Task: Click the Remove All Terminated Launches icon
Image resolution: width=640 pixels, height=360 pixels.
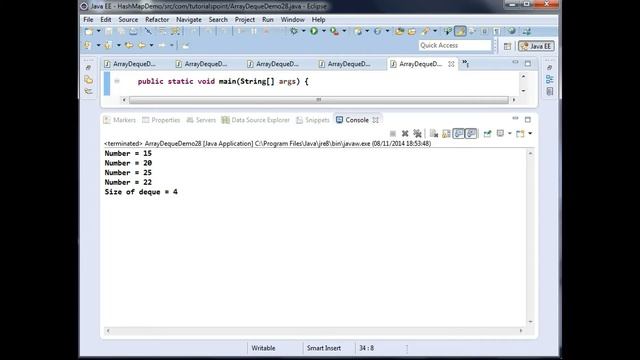Action: click(417, 133)
